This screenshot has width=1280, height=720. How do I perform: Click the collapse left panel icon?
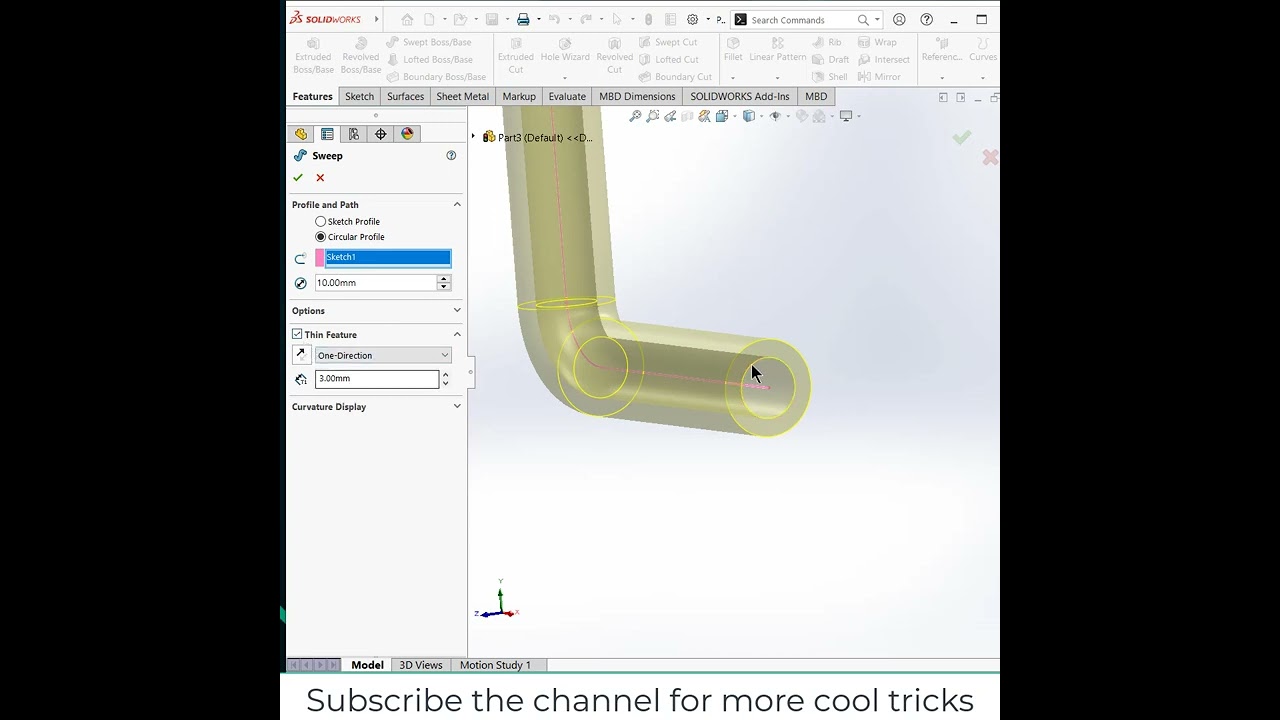943,97
